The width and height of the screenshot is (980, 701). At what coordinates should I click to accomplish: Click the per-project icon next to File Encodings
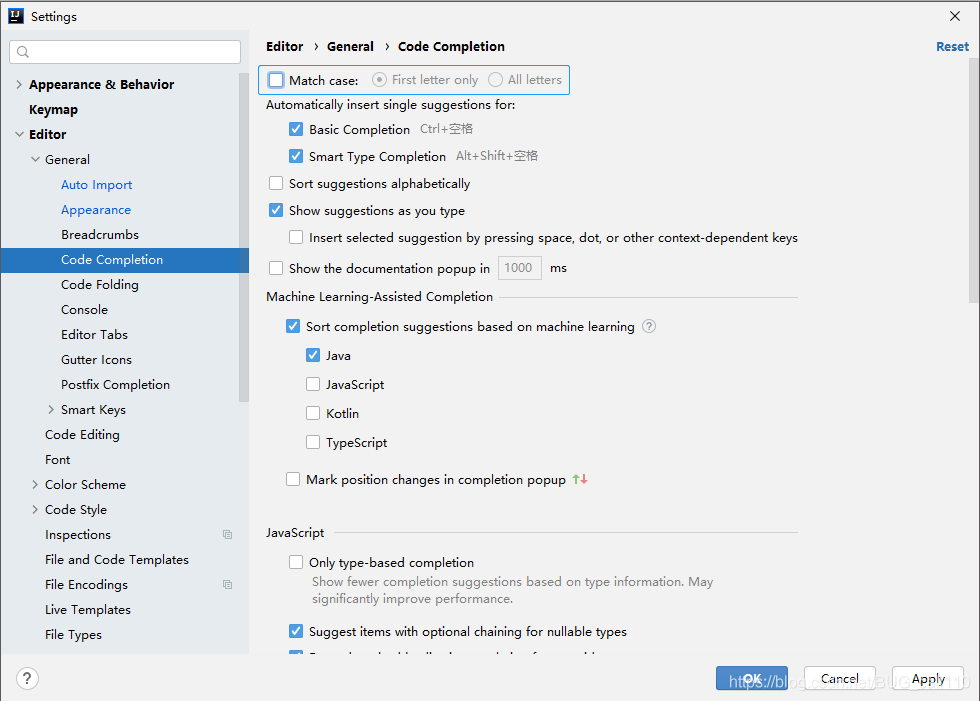point(227,584)
